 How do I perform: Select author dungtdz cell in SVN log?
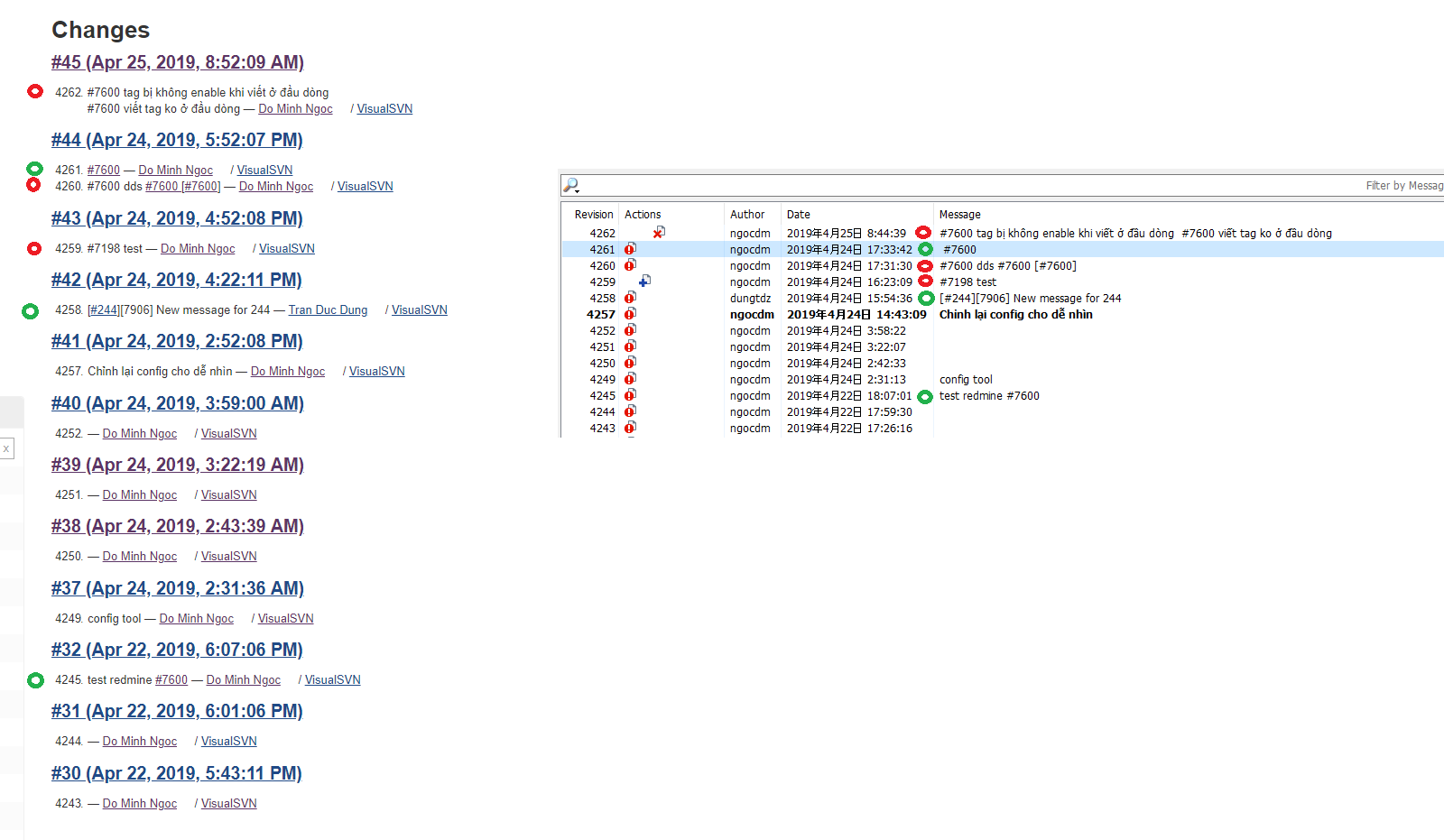coord(751,298)
